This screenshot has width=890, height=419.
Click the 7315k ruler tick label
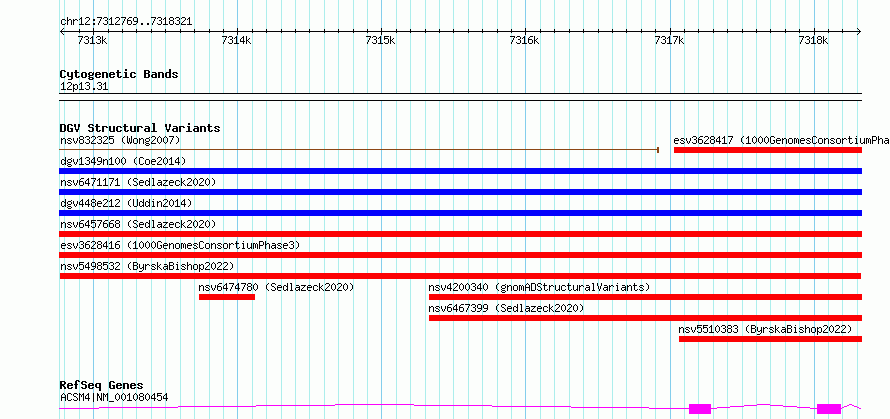pos(380,40)
